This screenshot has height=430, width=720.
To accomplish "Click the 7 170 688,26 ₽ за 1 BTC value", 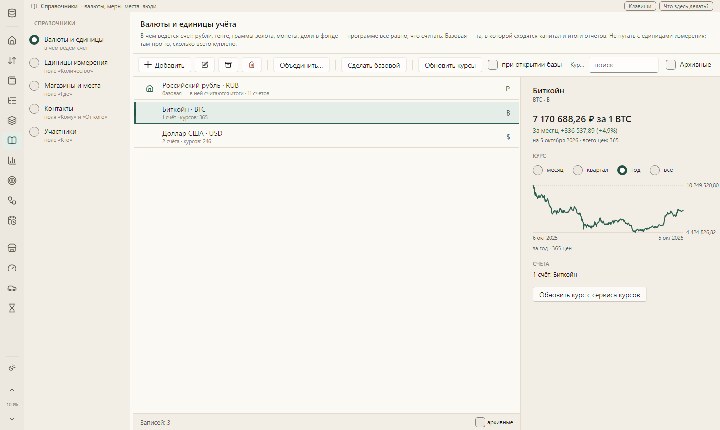I will point(582,119).
